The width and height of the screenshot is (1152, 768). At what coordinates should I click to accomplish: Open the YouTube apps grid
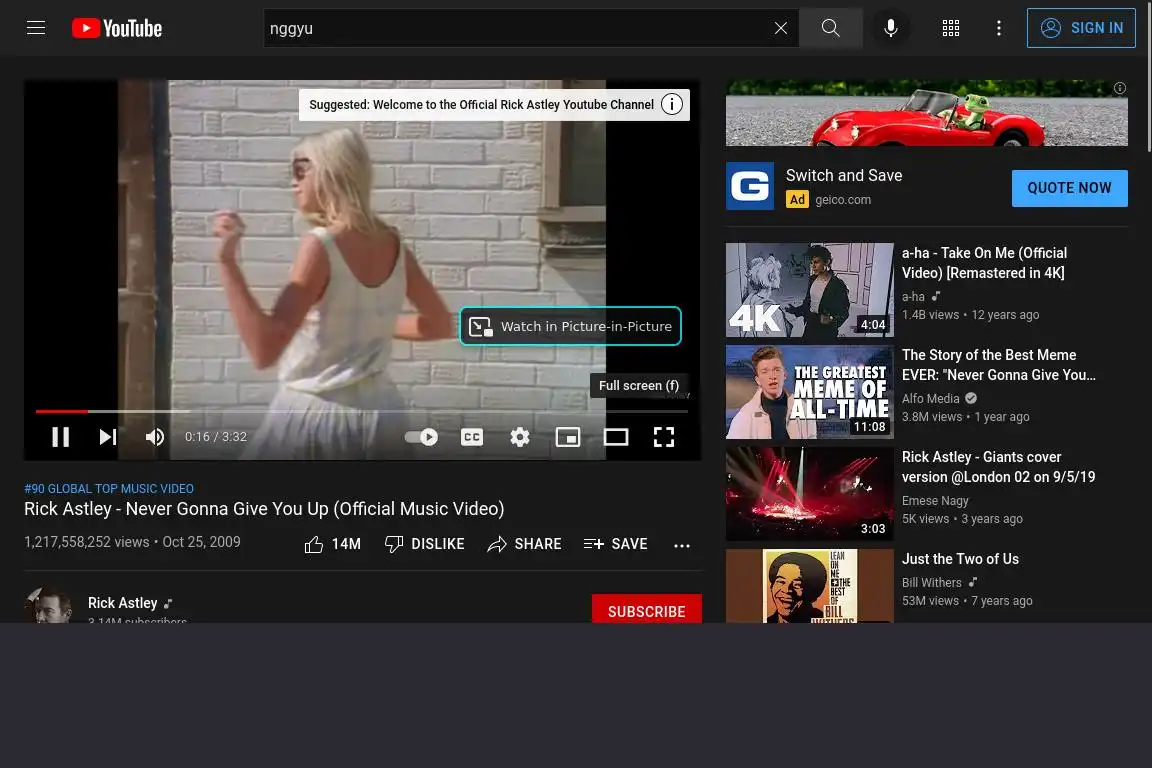tap(951, 28)
